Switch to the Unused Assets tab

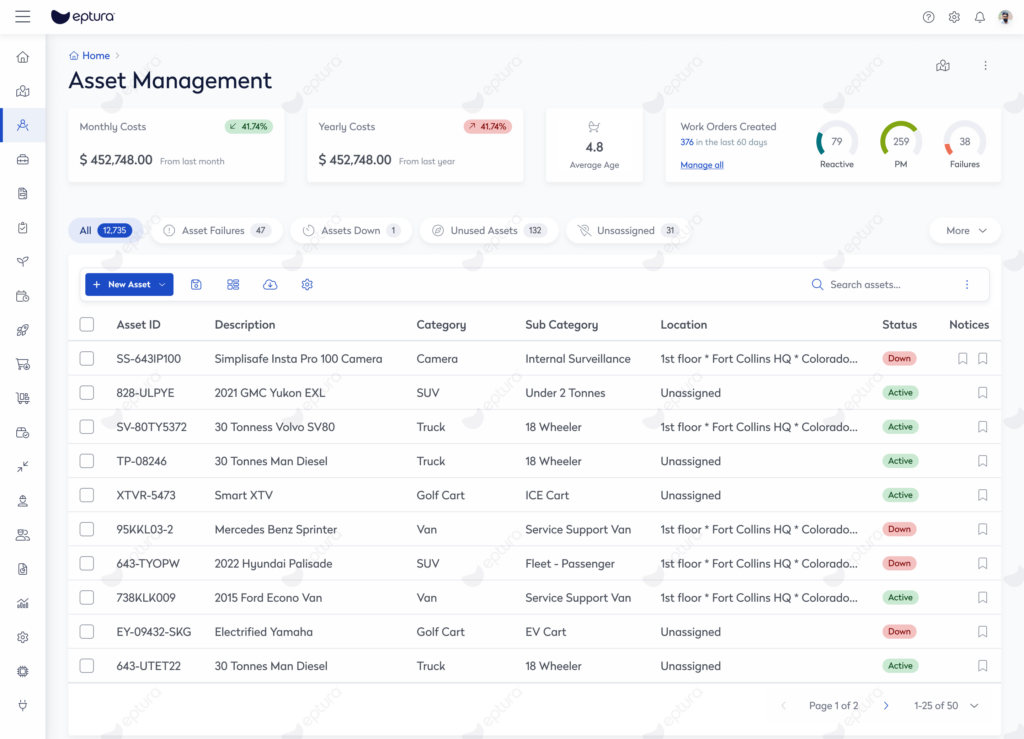tap(488, 231)
